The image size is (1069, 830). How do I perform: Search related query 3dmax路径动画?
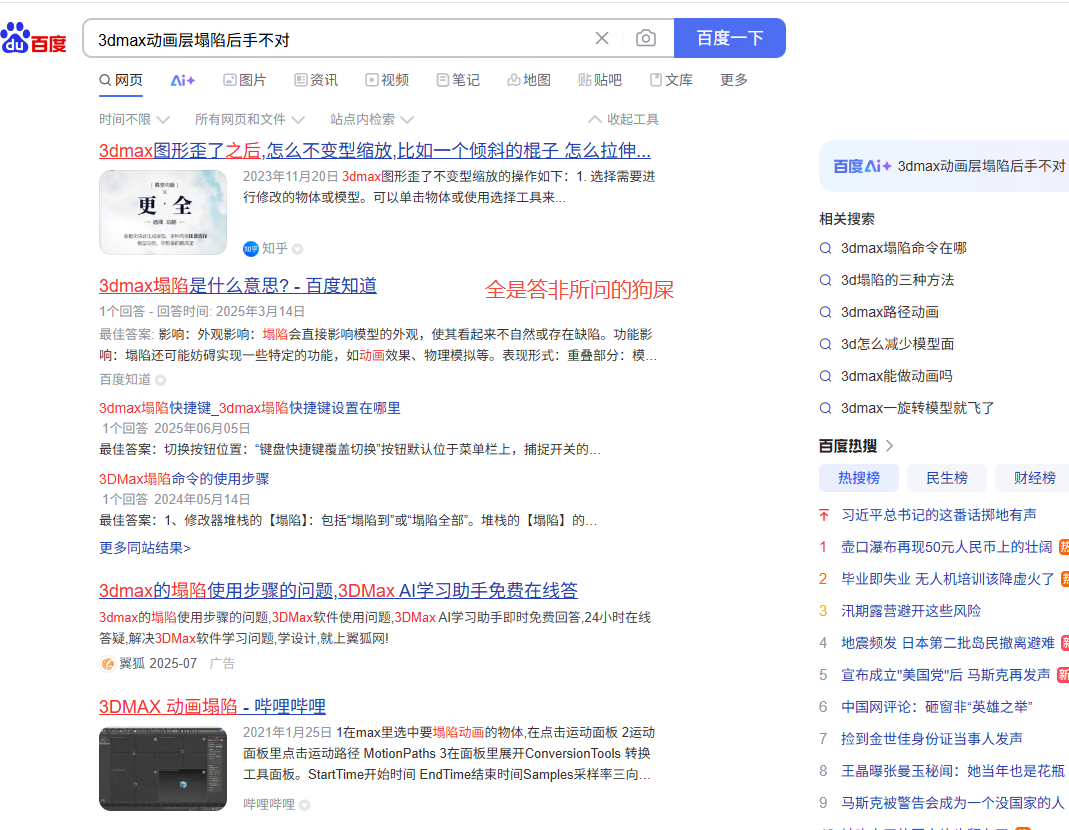click(890, 312)
